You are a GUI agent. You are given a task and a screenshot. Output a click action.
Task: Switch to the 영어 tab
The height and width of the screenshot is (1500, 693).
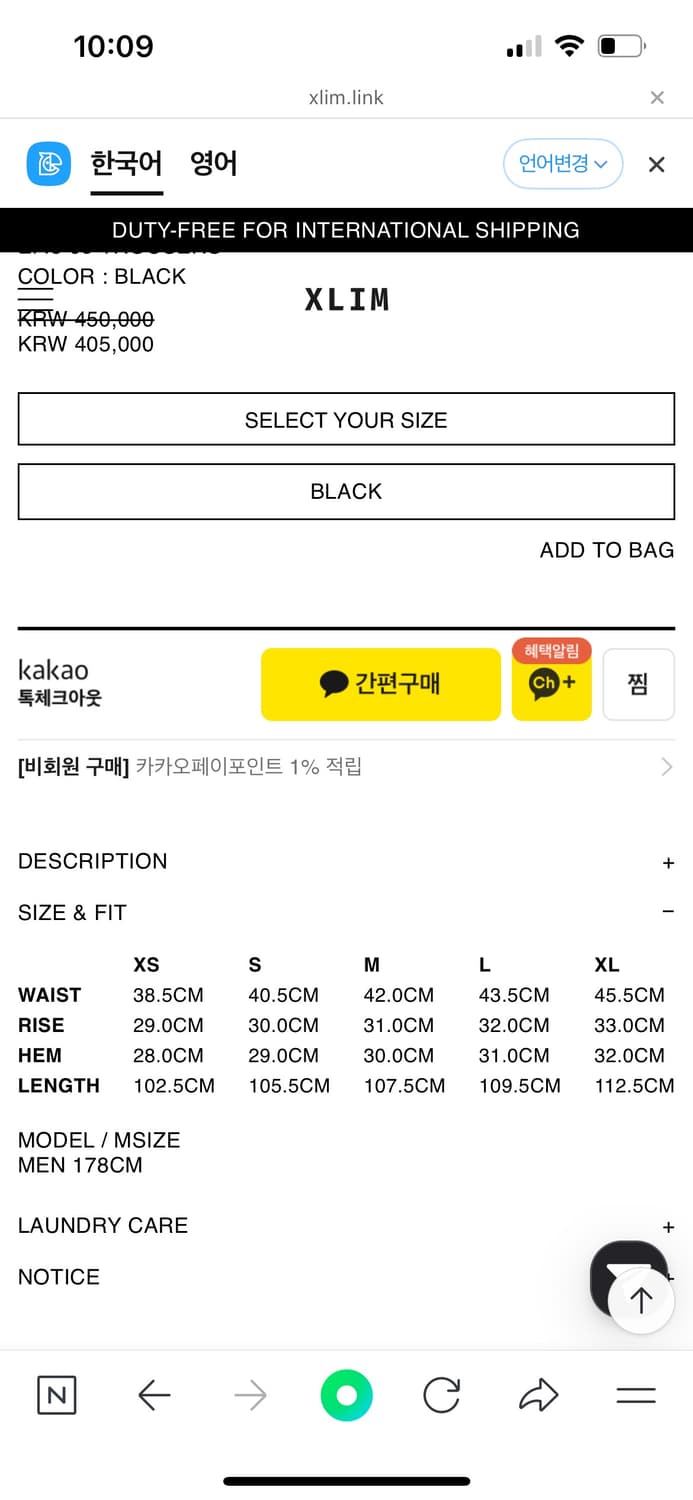[x=214, y=164]
